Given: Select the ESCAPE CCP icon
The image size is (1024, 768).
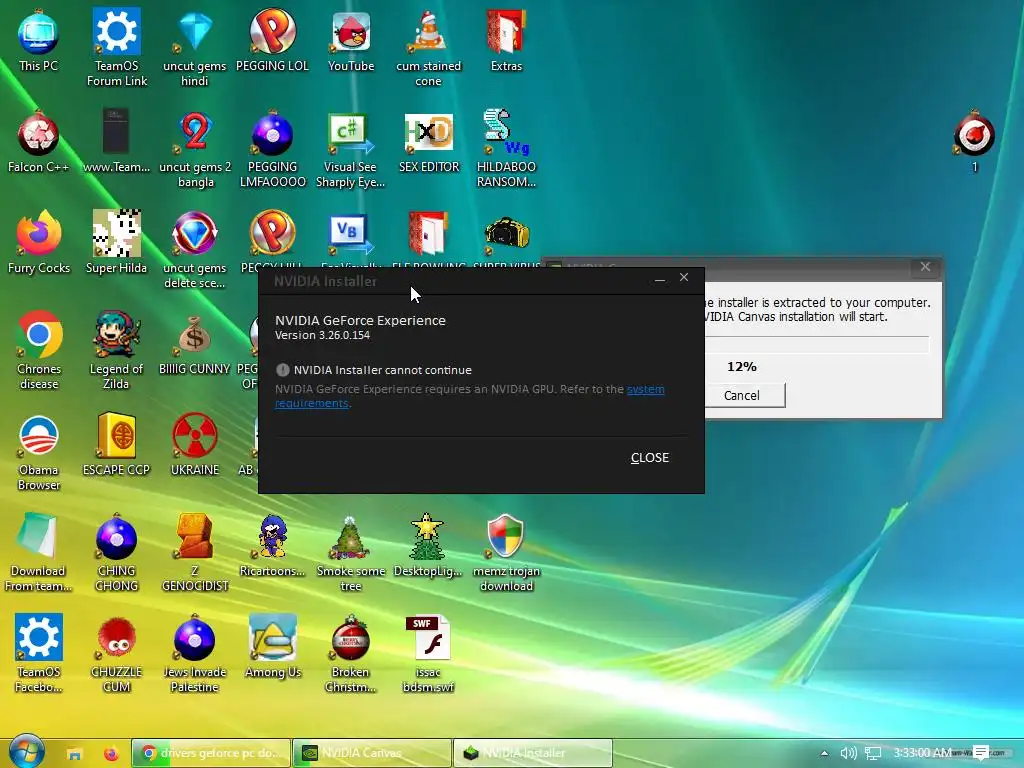Looking at the screenshot, I should (117, 445).
